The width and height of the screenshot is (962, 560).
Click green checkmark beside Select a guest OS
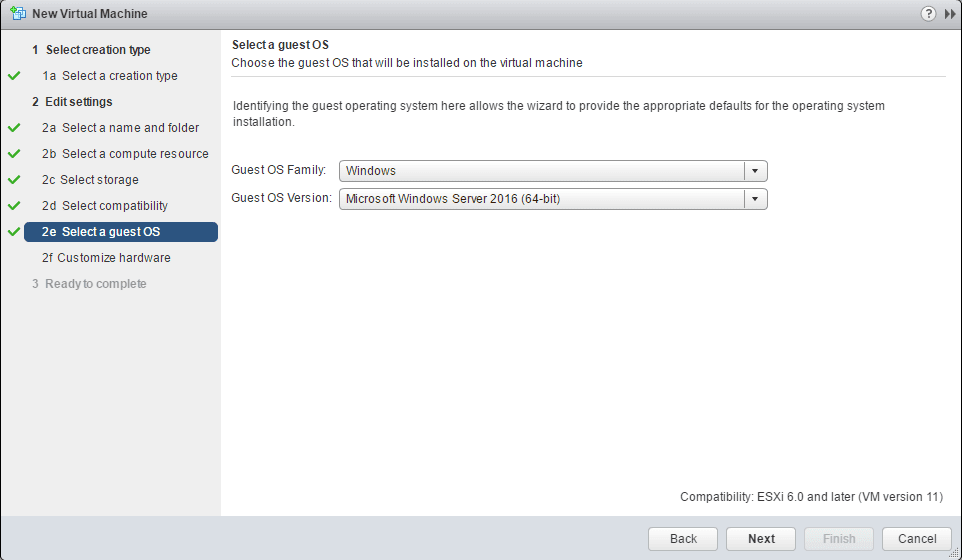[x=14, y=232]
